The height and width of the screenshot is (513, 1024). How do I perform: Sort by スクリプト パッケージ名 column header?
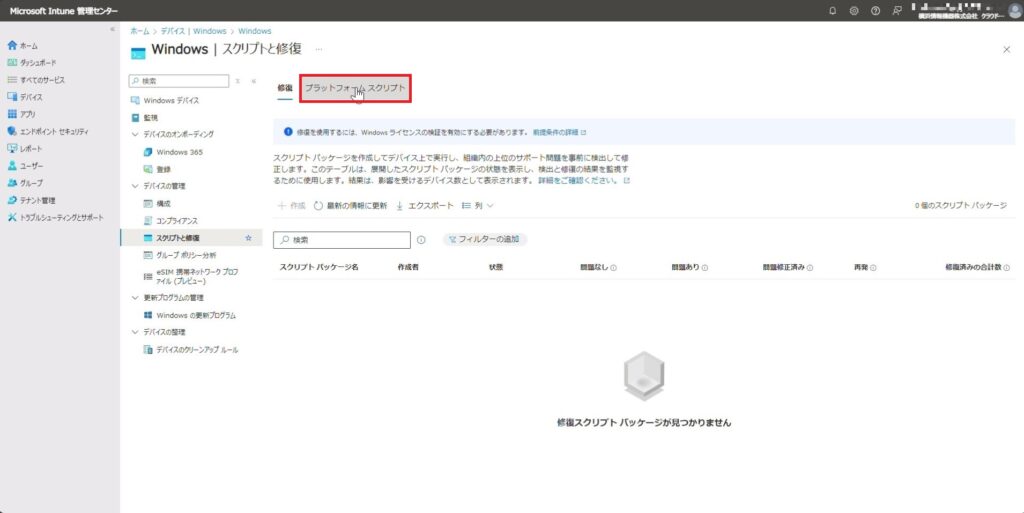pos(319,268)
